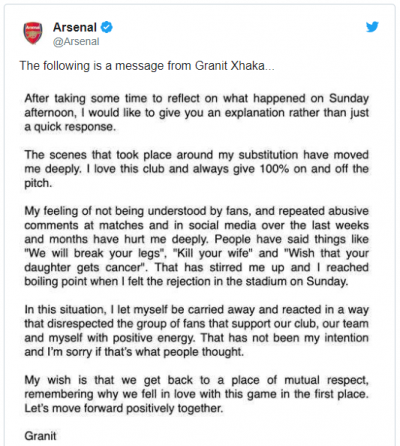The width and height of the screenshot is (400, 446).
Task: Click the line 'Let's move forward positively together.'
Action: [x=123, y=408]
